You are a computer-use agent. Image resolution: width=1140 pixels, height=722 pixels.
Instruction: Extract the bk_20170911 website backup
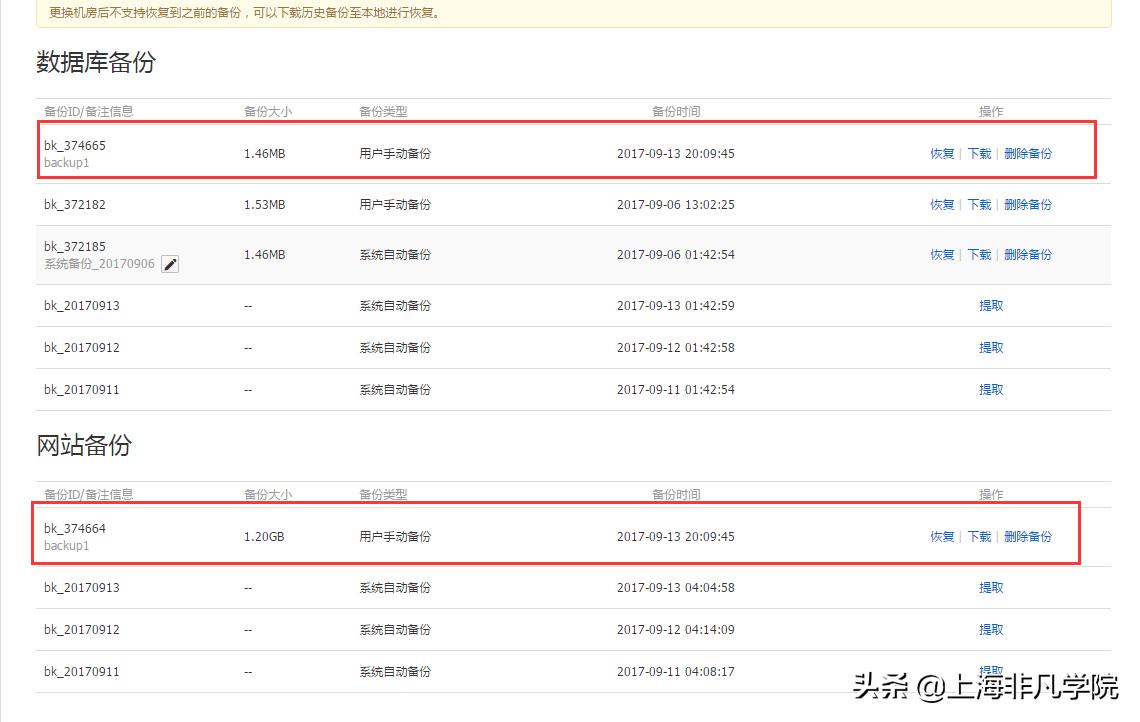coord(990,668)
